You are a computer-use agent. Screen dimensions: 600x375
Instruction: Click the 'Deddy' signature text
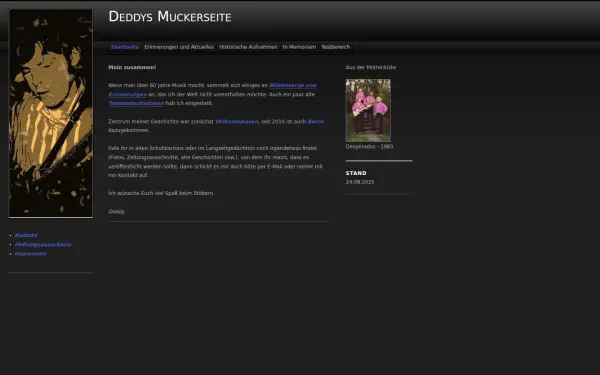[116, 212]
